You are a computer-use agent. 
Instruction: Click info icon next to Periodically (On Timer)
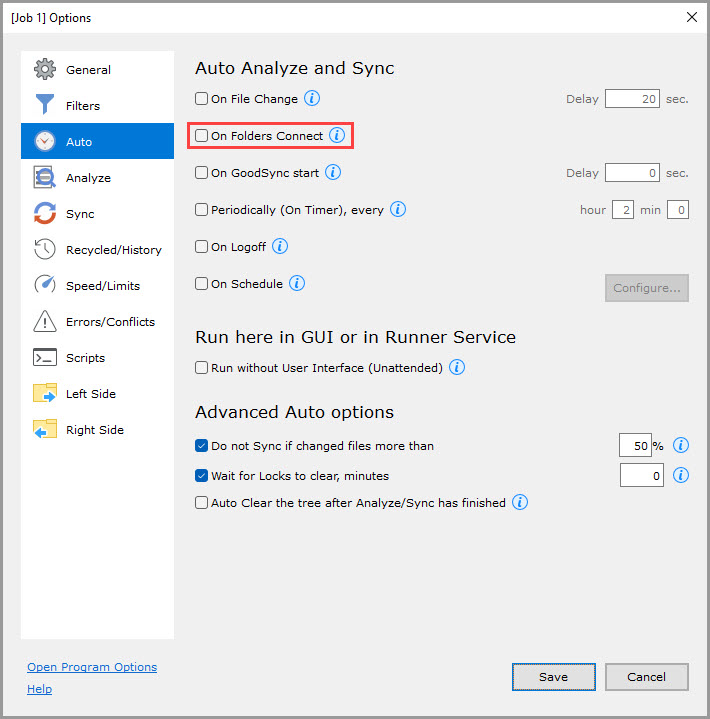(x=397, y=209)
